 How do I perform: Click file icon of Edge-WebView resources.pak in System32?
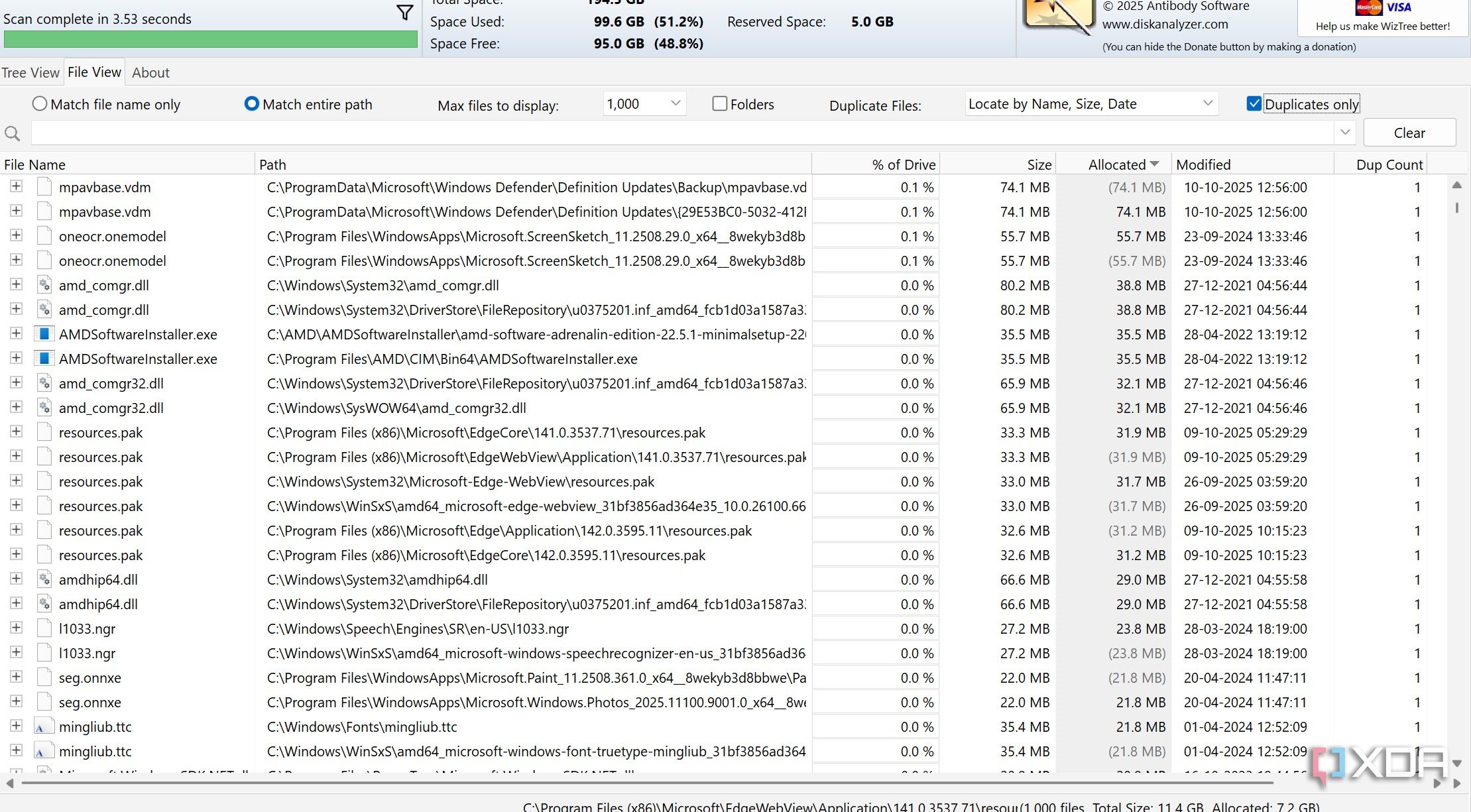click(x=44, y=482)
